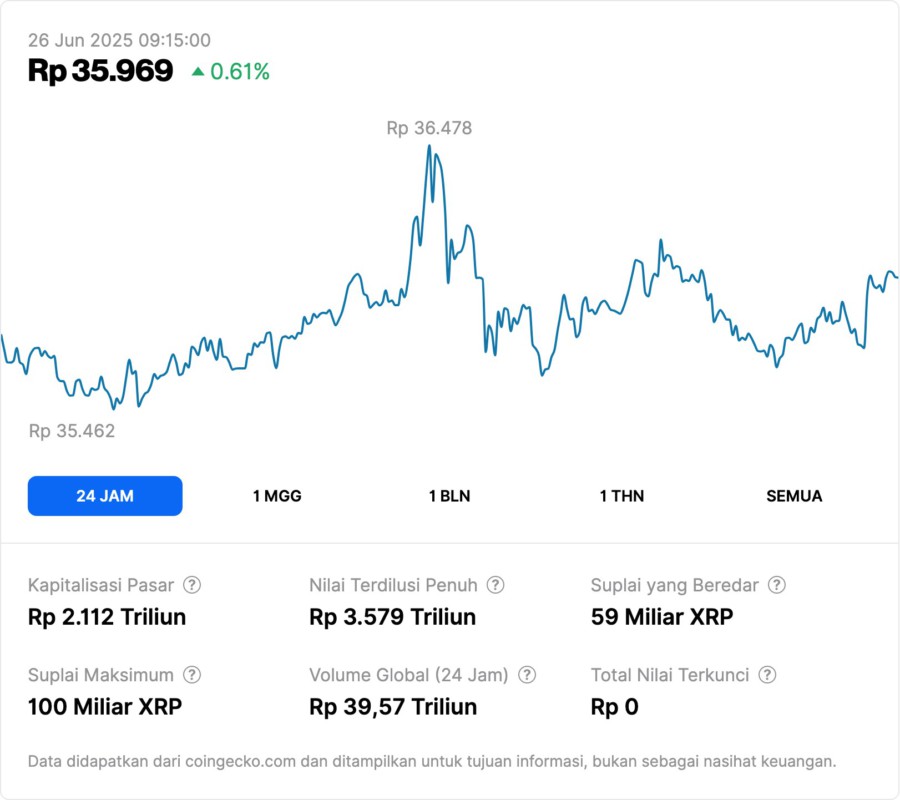Click the green up-arrow price change icon

tap(198, 71)
